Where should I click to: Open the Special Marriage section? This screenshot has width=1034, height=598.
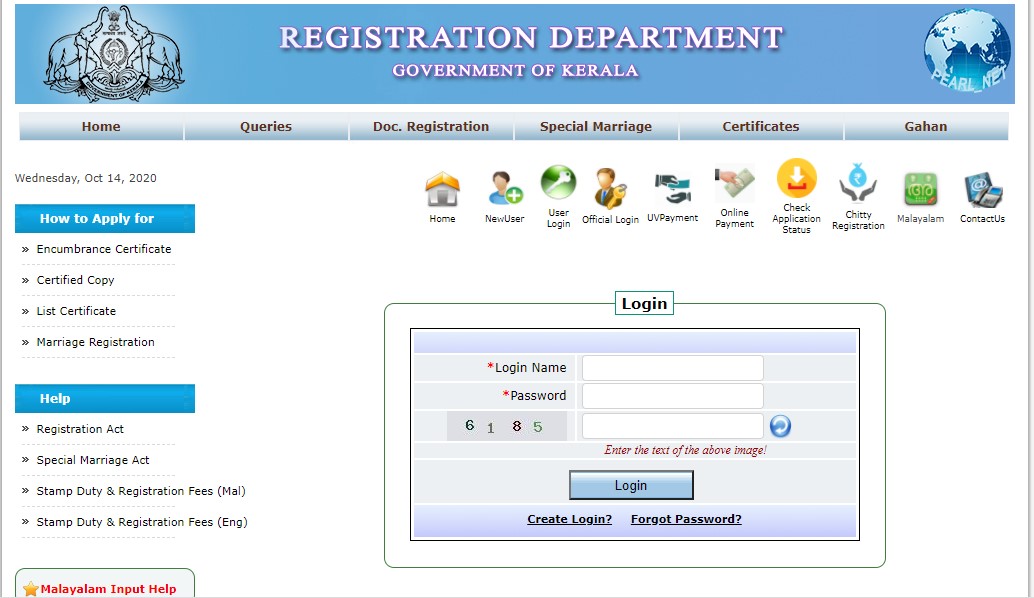596,127
